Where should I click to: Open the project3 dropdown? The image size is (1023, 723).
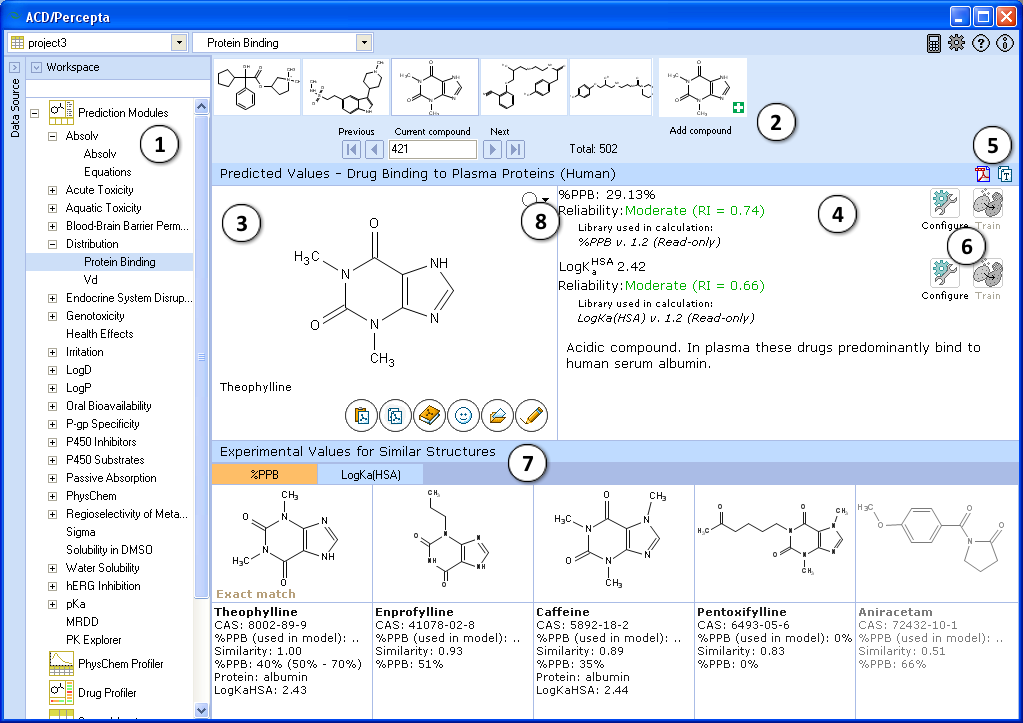point(179,43)
